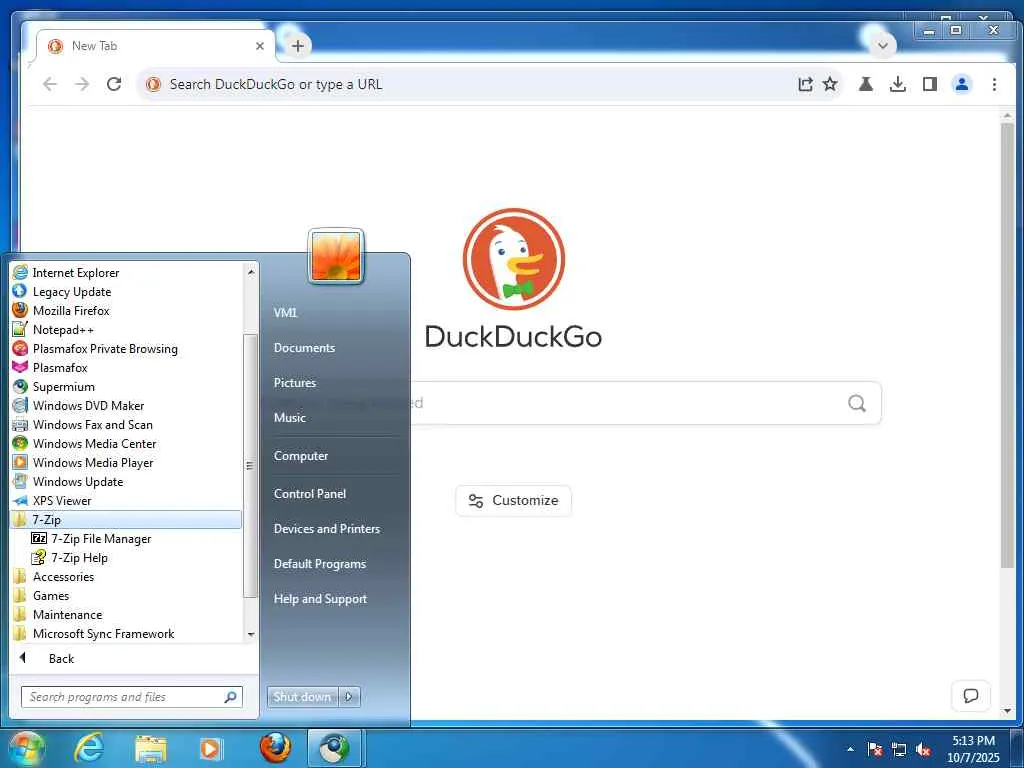Image resolution: width=1024 pixels, height=768 pixels.
Task: Click the user account flower picture
Action: tap(336, 257)
